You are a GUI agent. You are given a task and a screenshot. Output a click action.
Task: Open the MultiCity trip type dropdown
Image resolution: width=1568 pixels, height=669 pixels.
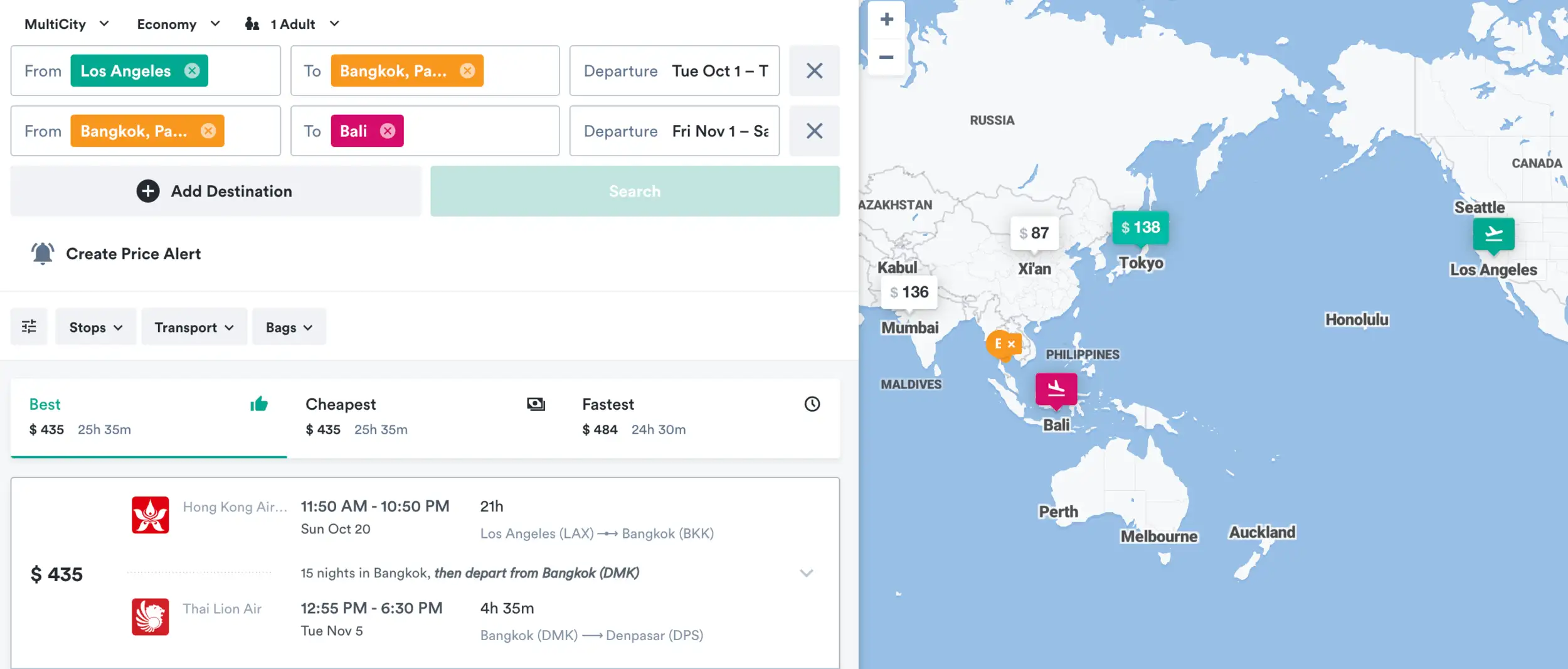pos(66,24)
